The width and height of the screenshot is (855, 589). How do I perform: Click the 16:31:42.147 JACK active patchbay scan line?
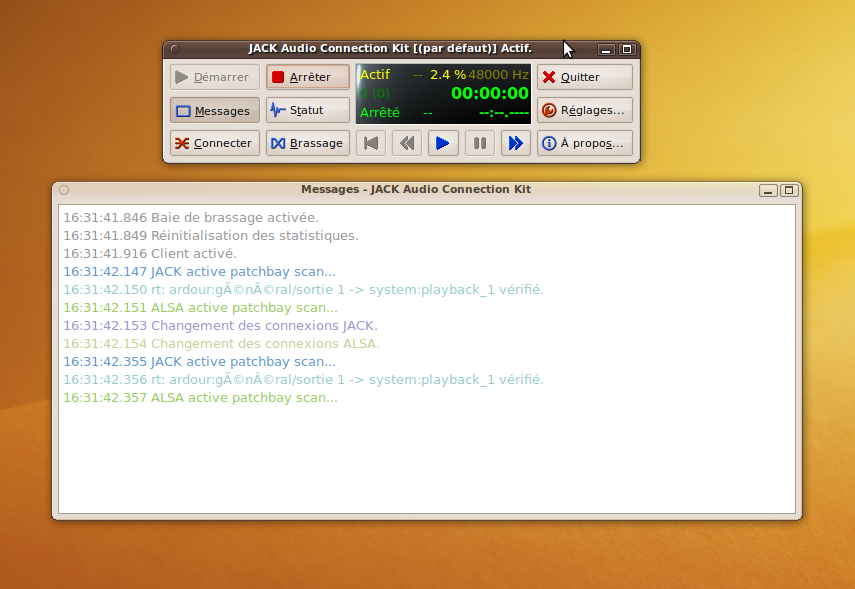[200, 272]
